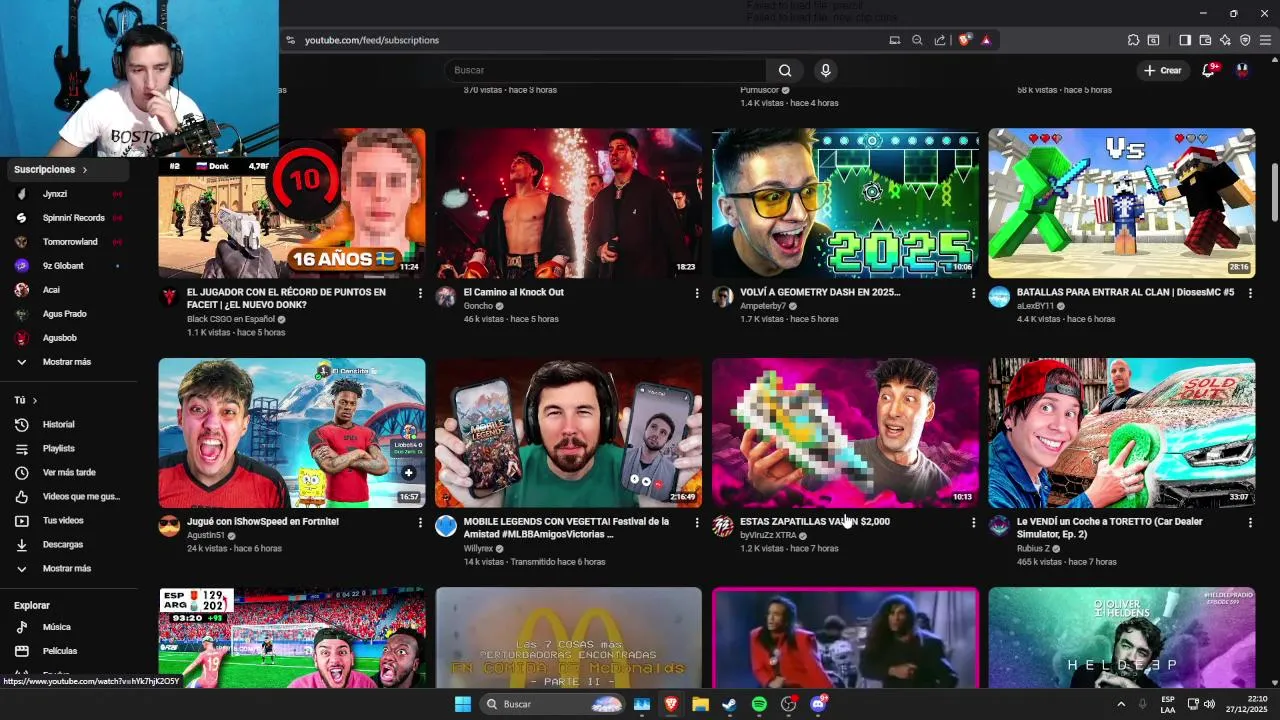The image size is (1280, 720).
Task: Open Brave Wallet icon
Action: (x=1205, y=40)
